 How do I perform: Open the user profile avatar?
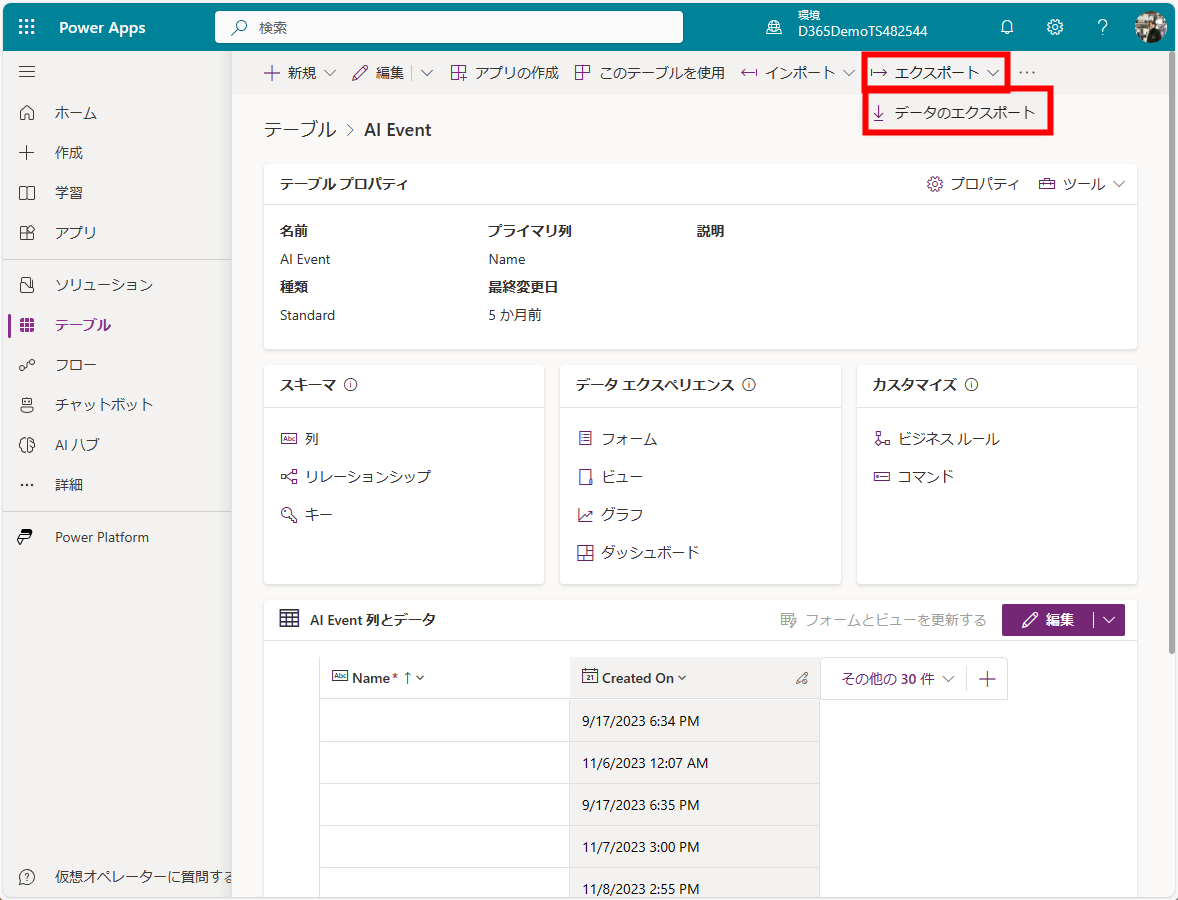(x=1149, y=27)
